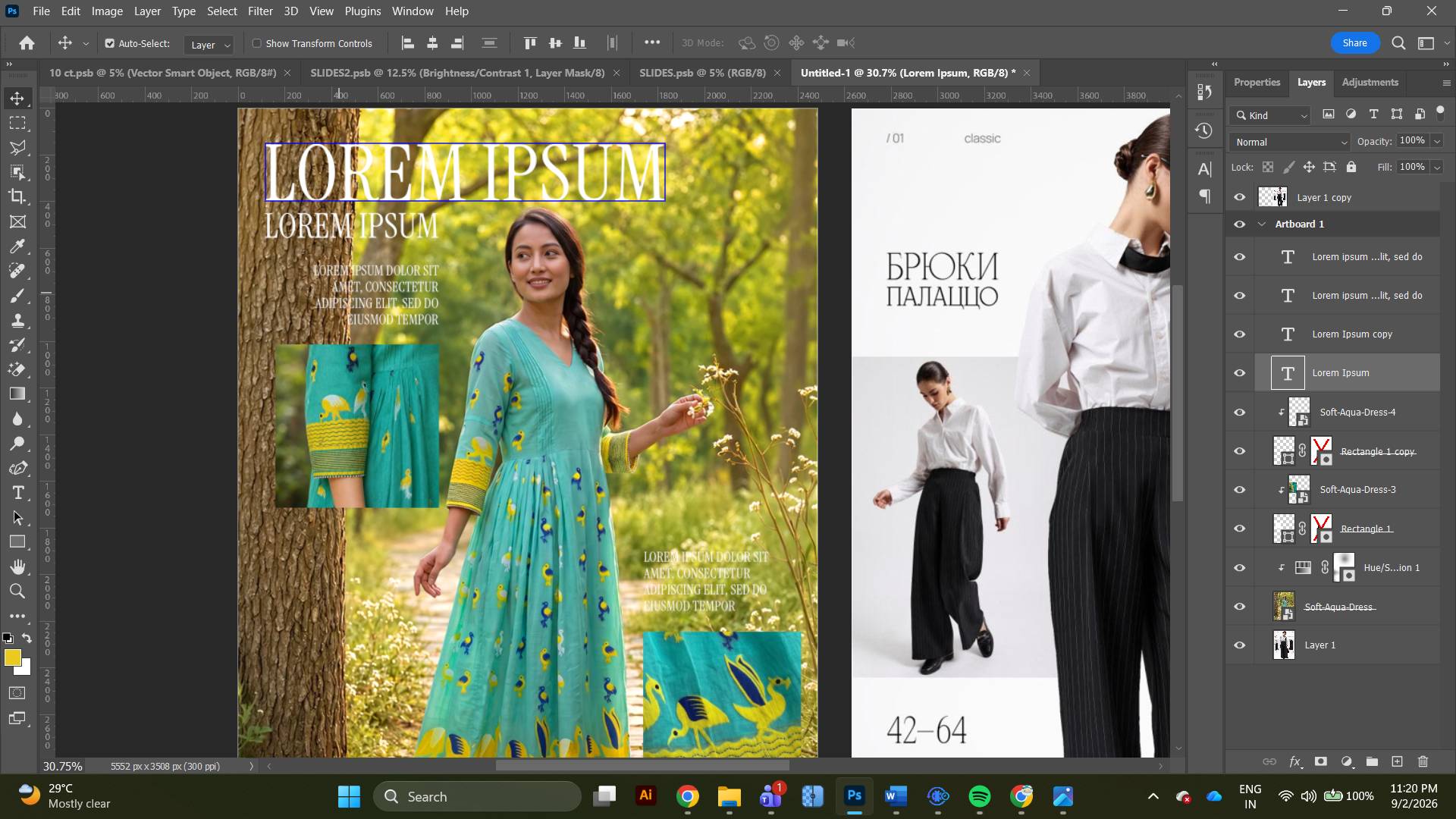Viewport: 1456px width, 819px height.
Task: Open the yellow foreground color swatch
Action: click(x=12, y=657)
